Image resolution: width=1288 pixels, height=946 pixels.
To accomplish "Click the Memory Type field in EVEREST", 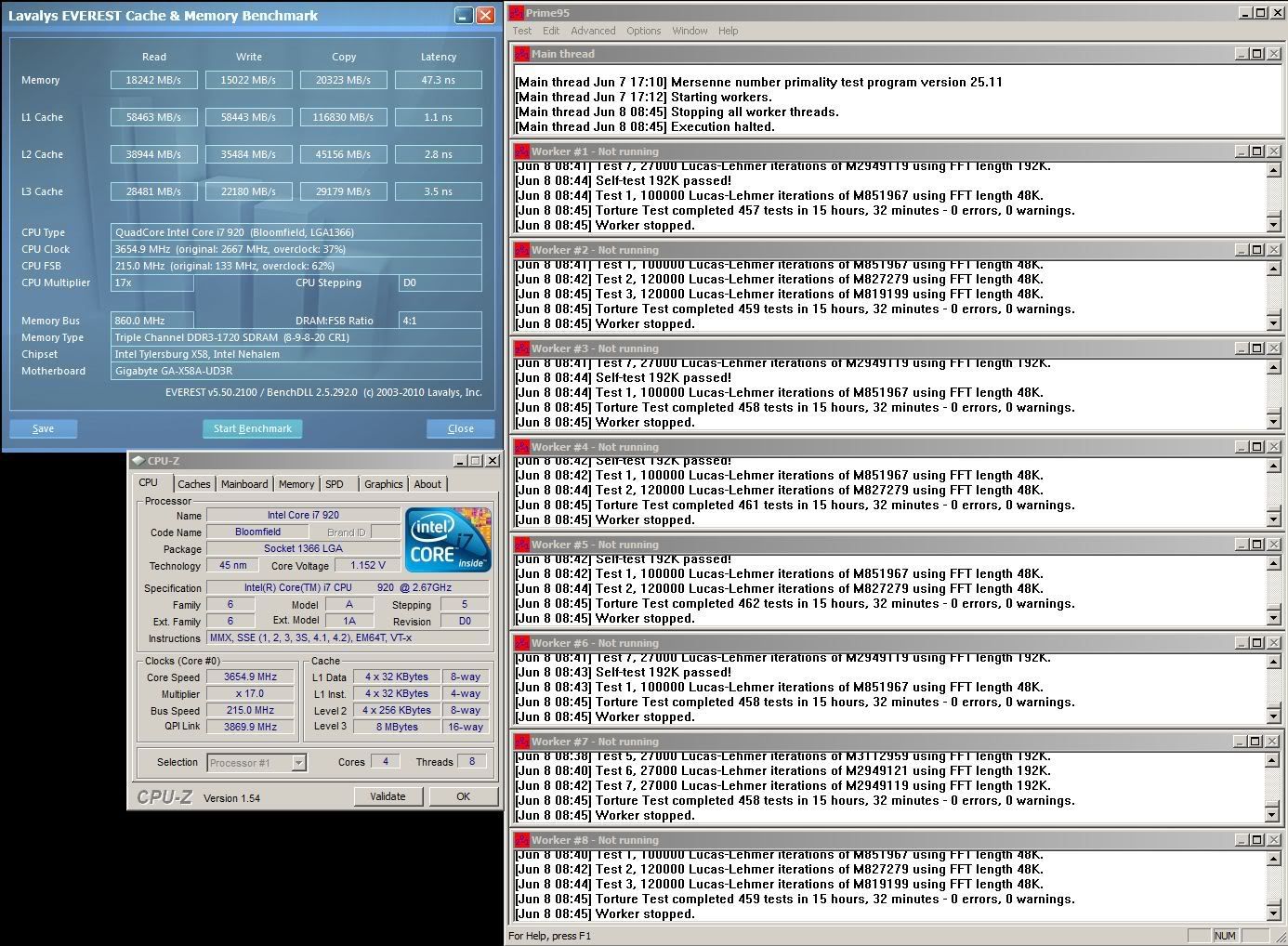I will [296, 337].
